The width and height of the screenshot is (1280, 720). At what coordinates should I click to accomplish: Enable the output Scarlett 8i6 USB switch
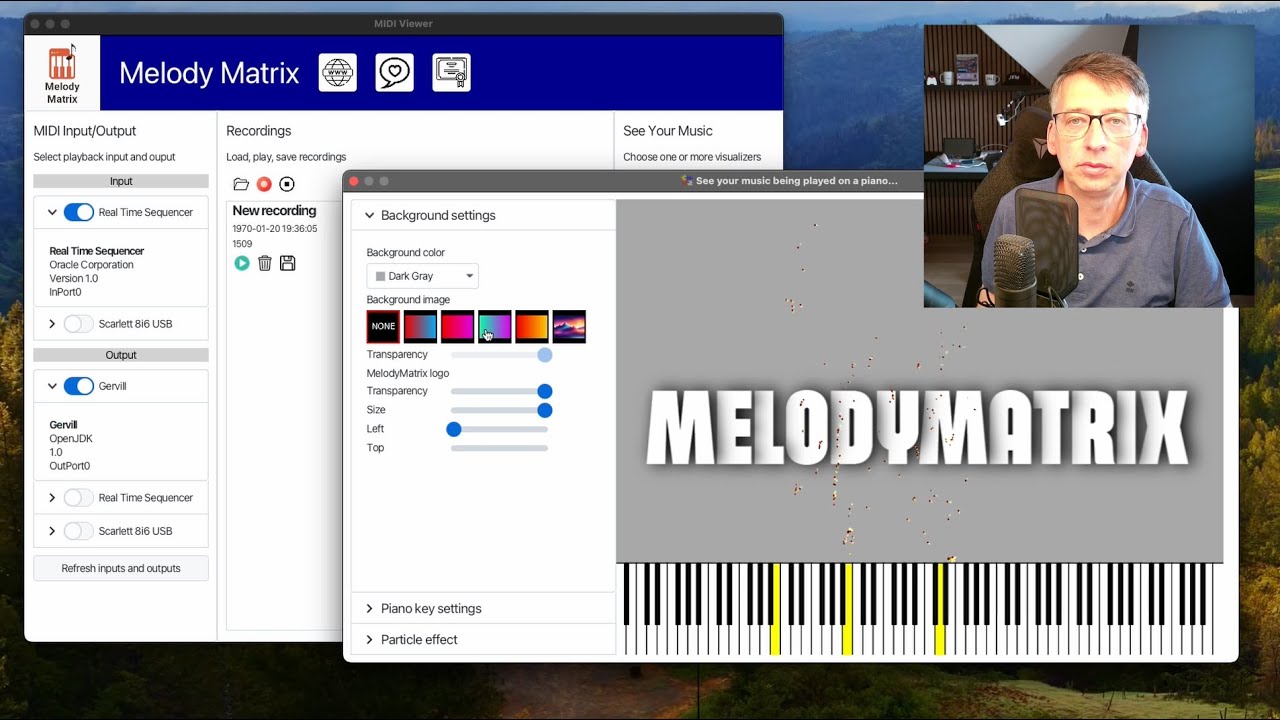click(79, 531)
